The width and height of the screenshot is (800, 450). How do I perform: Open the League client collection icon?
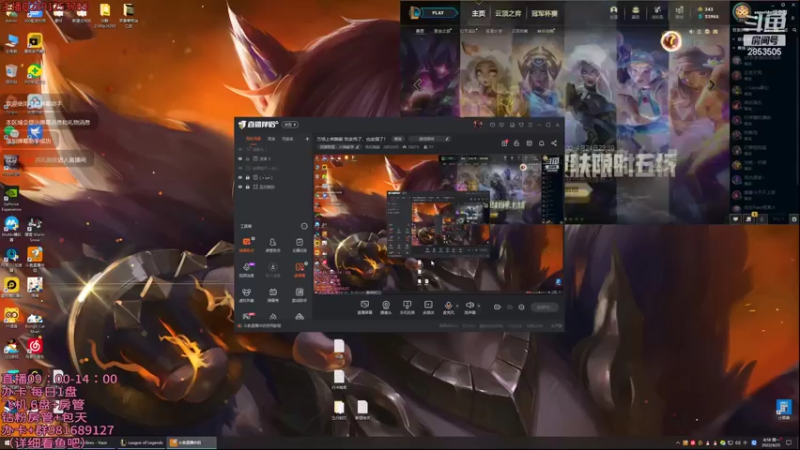pos(635,11)
